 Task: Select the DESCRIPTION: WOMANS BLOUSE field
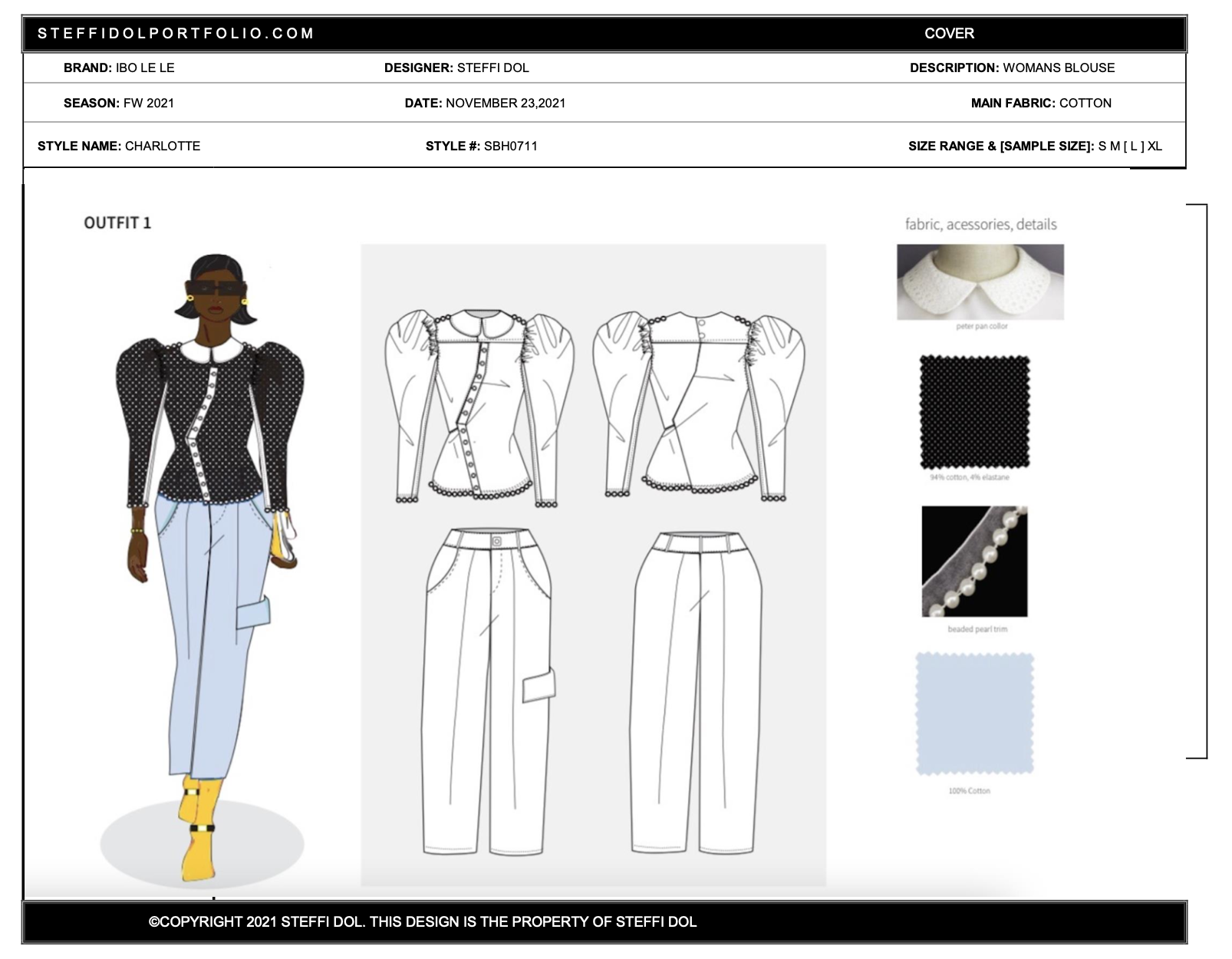click(1012, 68)
